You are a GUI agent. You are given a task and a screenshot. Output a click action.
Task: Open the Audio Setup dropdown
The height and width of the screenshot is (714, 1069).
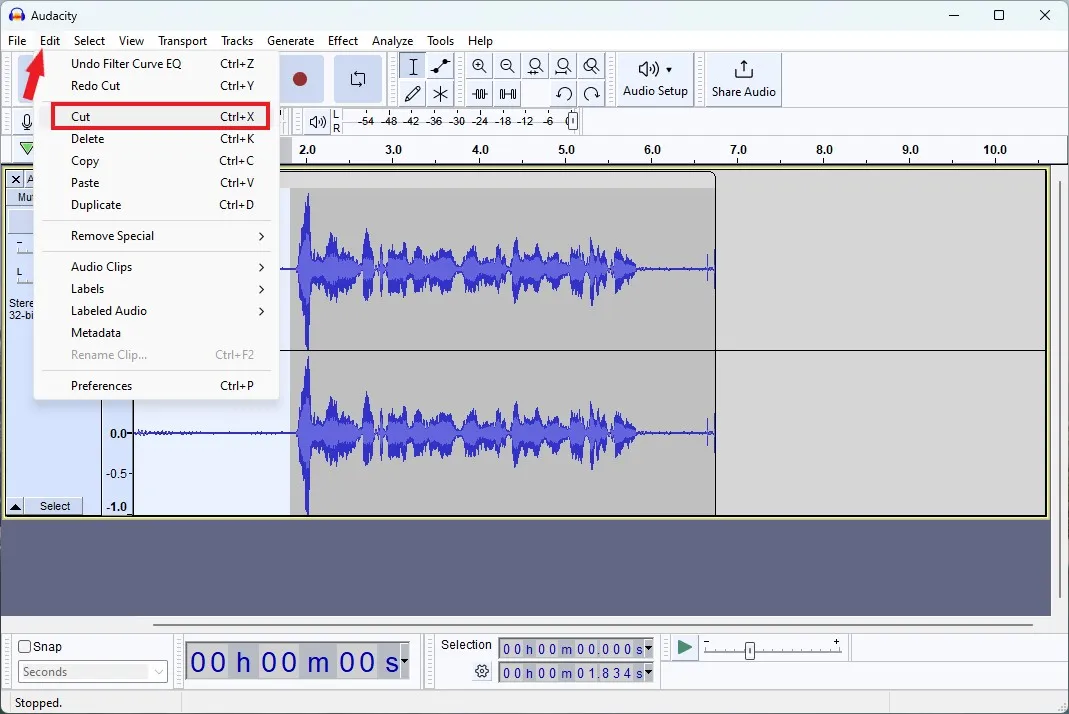[x=655, y=79]
